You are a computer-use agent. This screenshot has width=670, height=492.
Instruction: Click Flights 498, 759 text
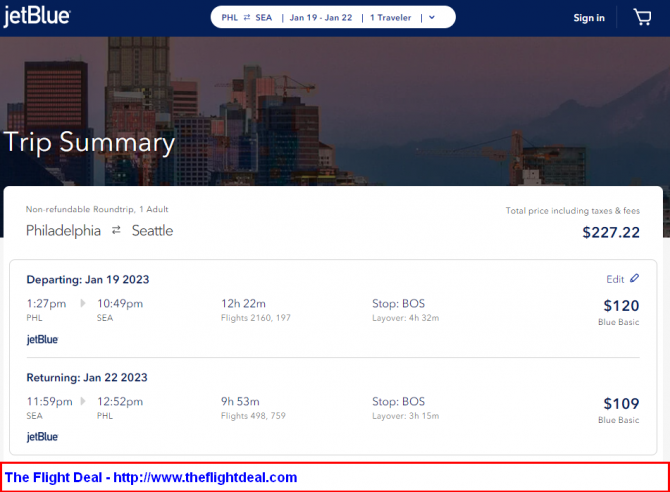point(253,415)
